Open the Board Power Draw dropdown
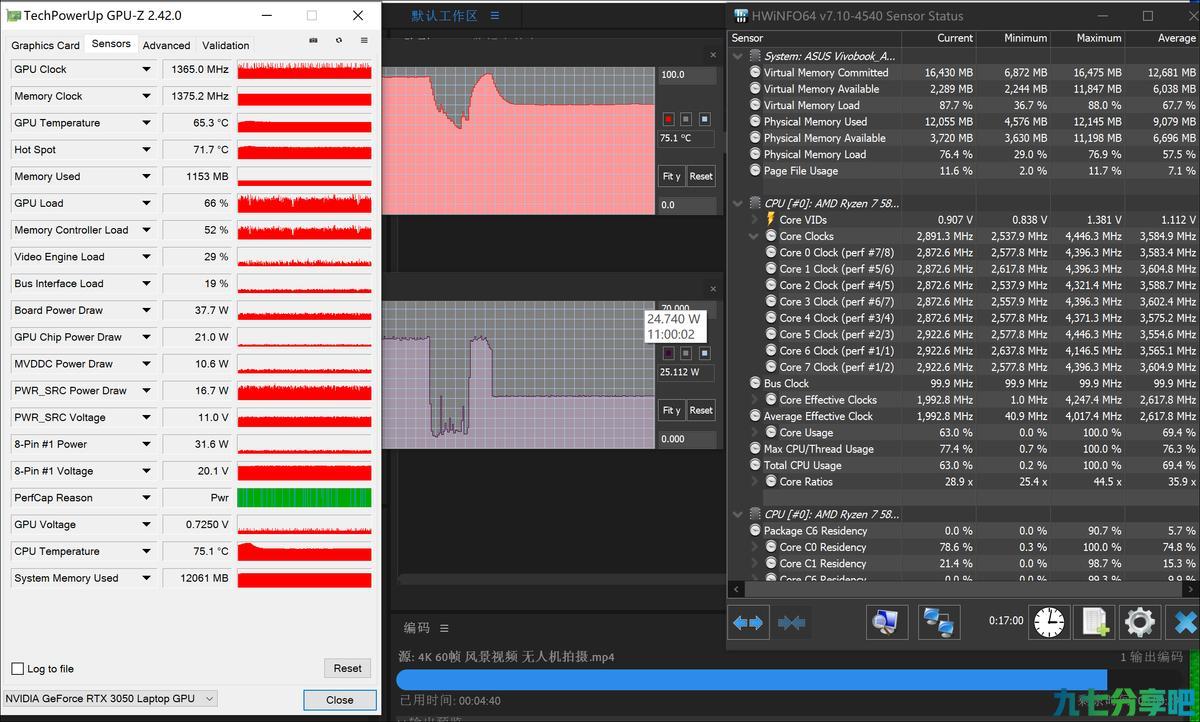 [147, 310]
